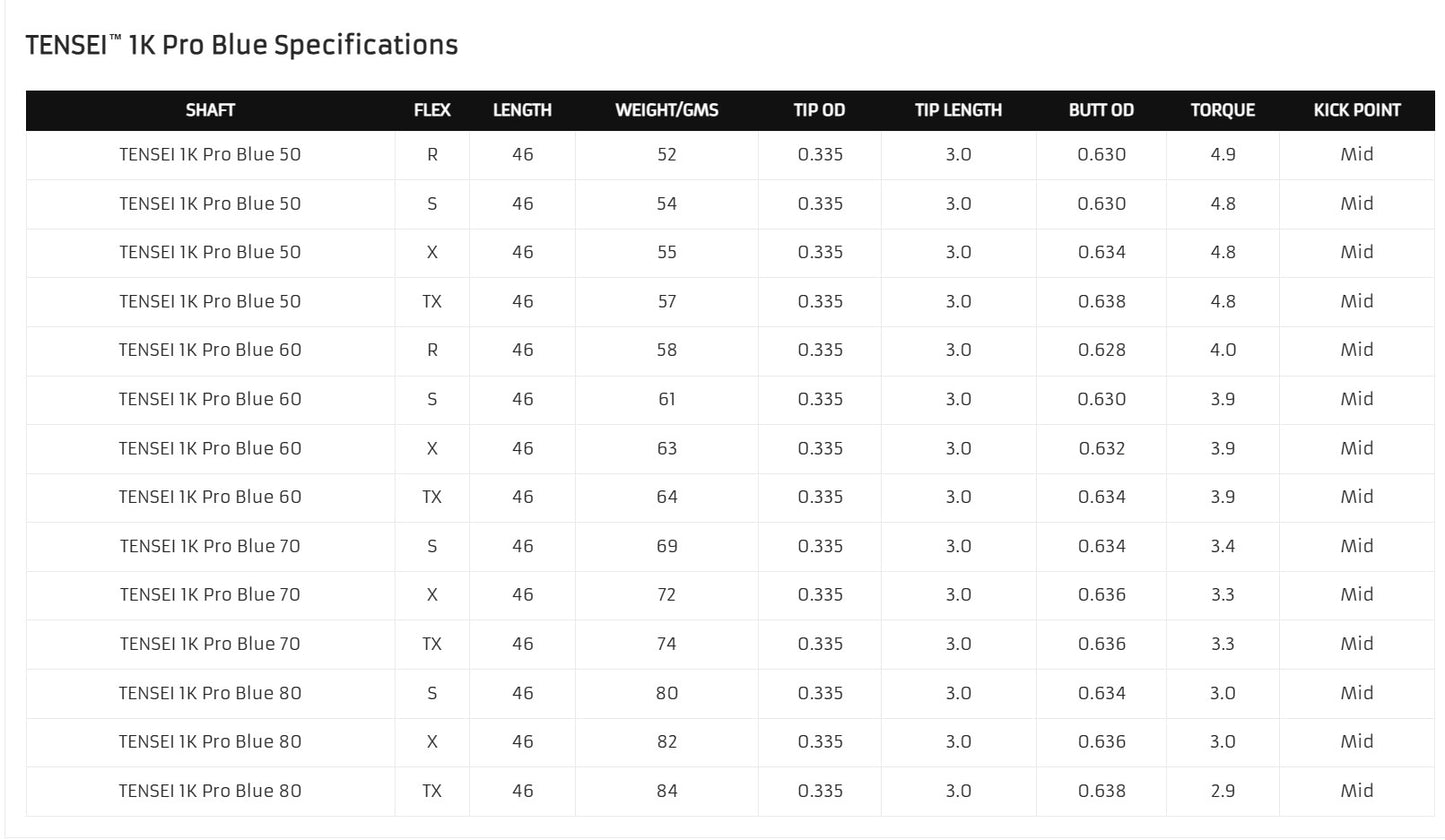Click the 2.9 torque value
Screen dimensions: 1445x840
pos(1222,791)
